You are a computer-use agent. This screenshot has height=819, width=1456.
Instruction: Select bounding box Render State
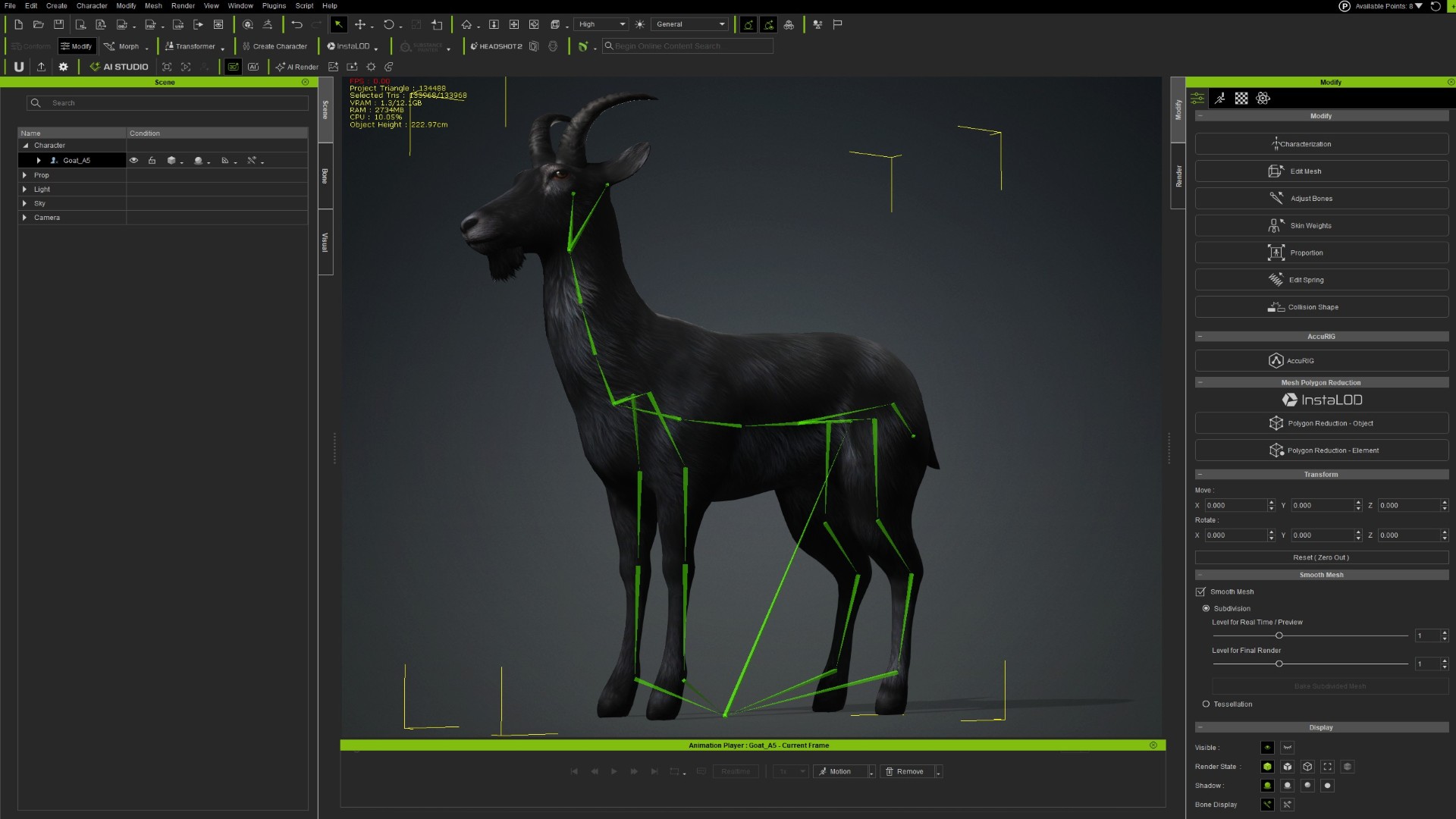pyautogui.click(x=1327, y=767)
